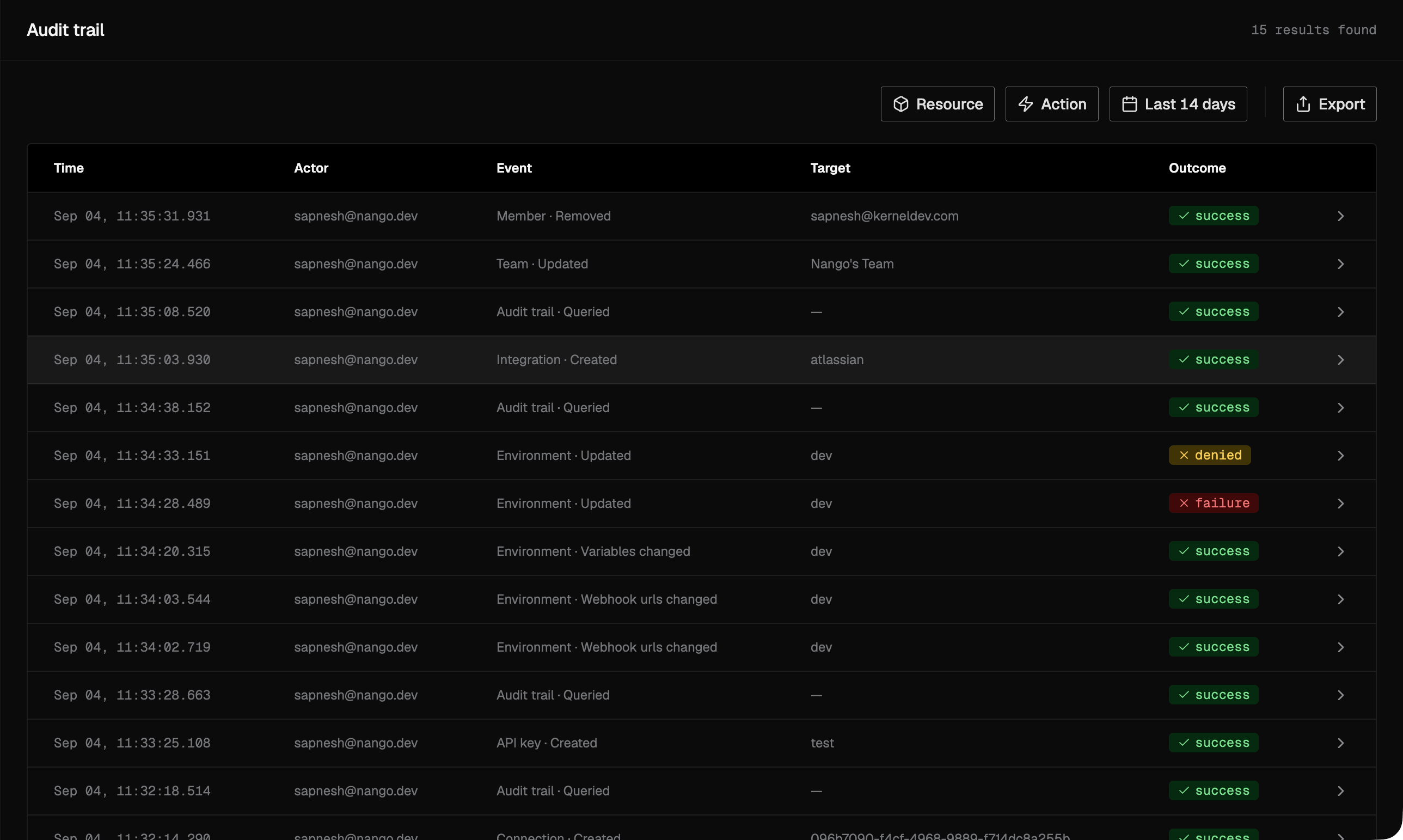Click target 'Nango's Team'
This screenshot has width=1403, height=840.
851,265
